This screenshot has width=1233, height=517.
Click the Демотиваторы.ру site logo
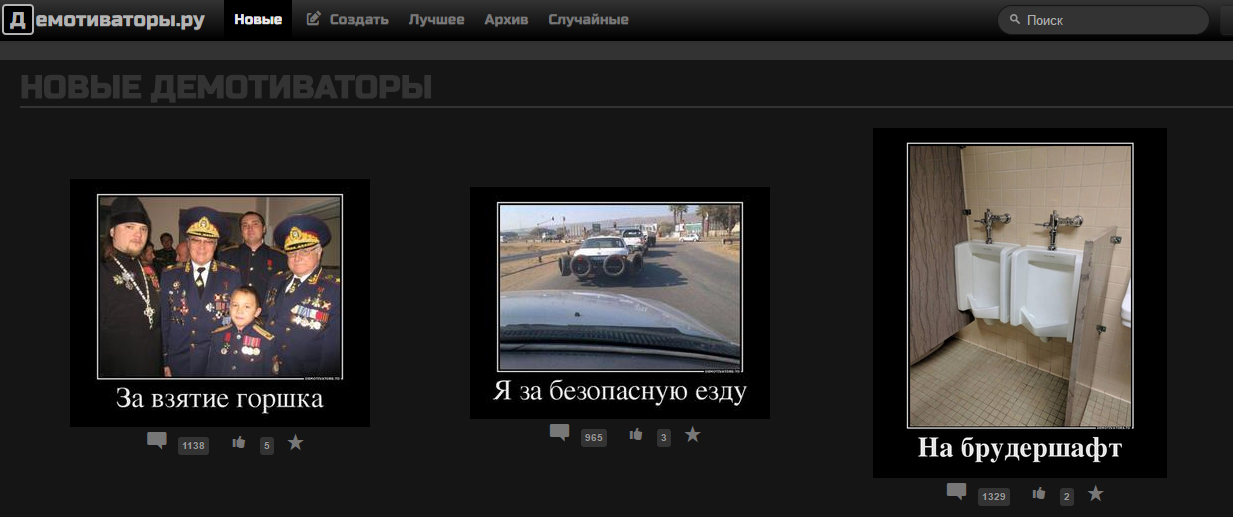point(104,19)
